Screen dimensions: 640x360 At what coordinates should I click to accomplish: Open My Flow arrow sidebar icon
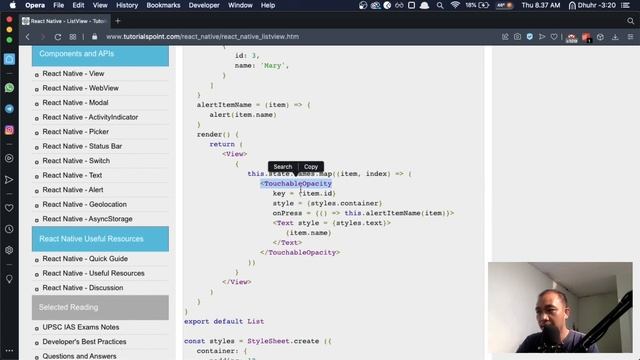click(9, 180)
